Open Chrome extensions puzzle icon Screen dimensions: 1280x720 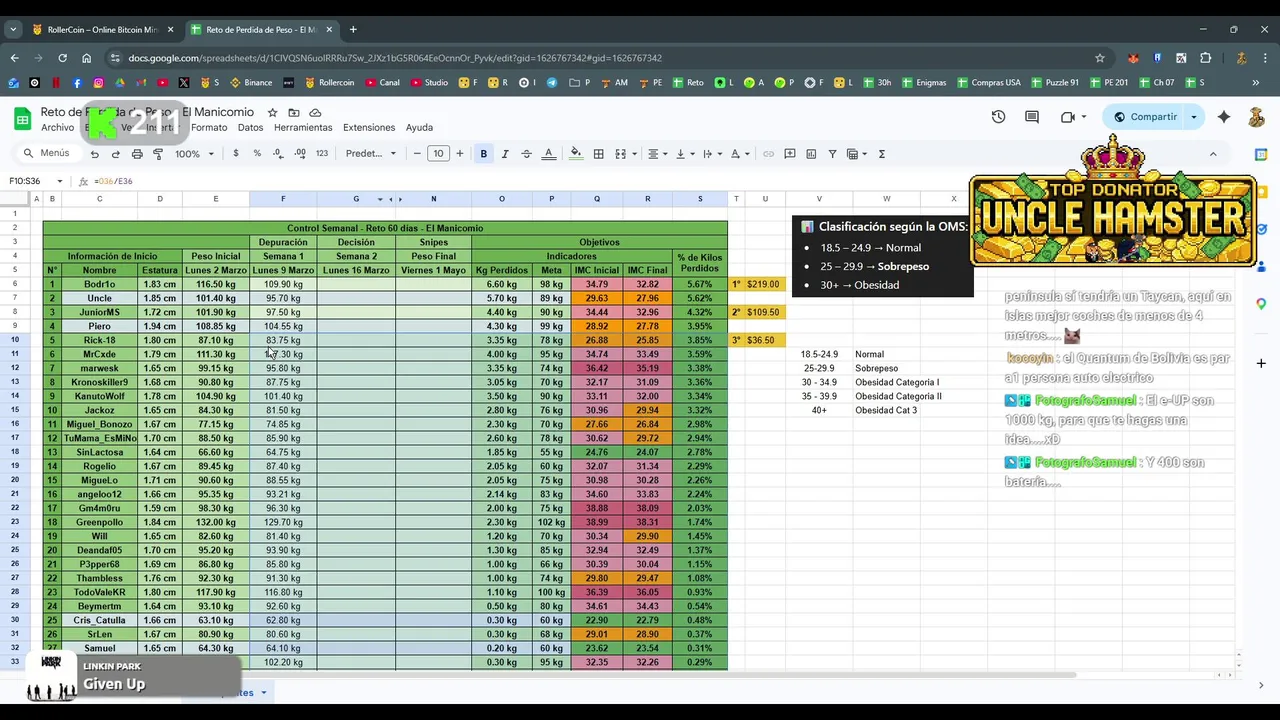[1205, 58]
